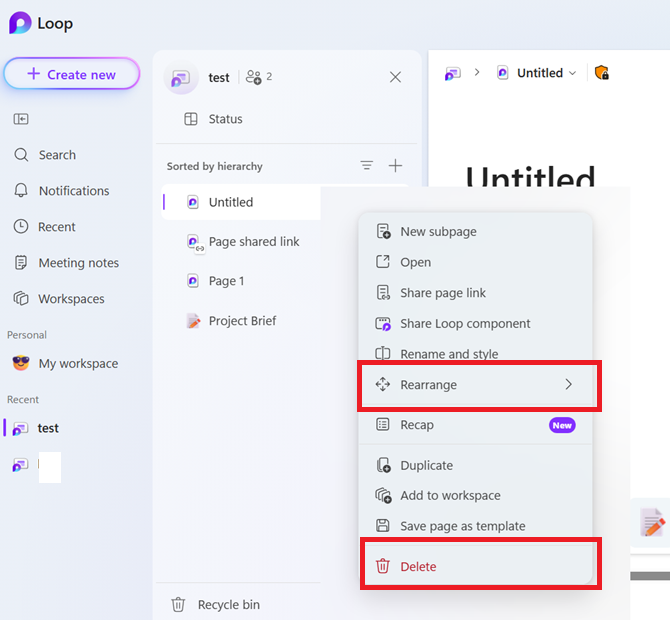Select My workspace under Personal
670x620 pixels.
pos(65,363)
